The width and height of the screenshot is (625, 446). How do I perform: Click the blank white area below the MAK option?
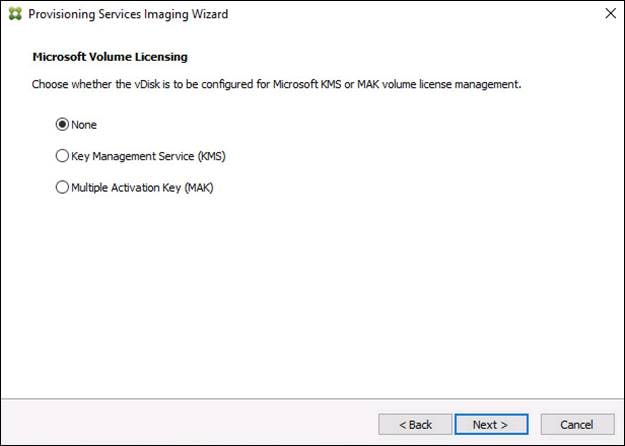(300, 300)
